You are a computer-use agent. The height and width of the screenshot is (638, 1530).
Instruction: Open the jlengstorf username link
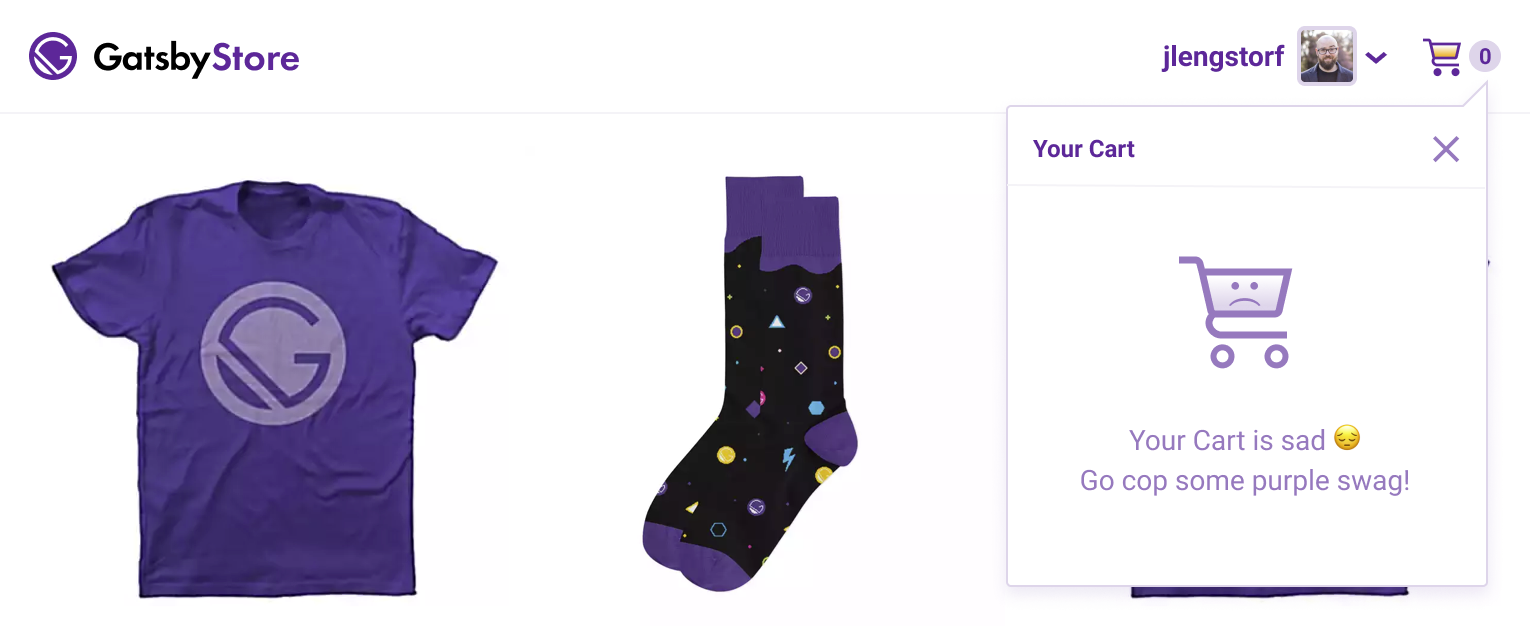tap(1223, 57)
